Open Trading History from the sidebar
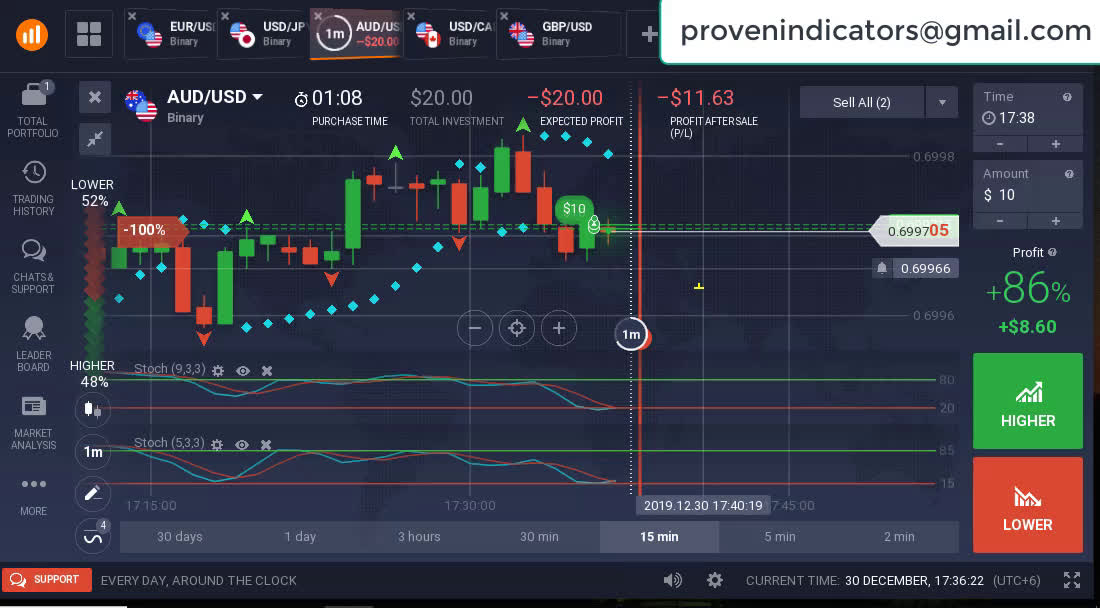1100x608 pixels. (x=33, y=173)
